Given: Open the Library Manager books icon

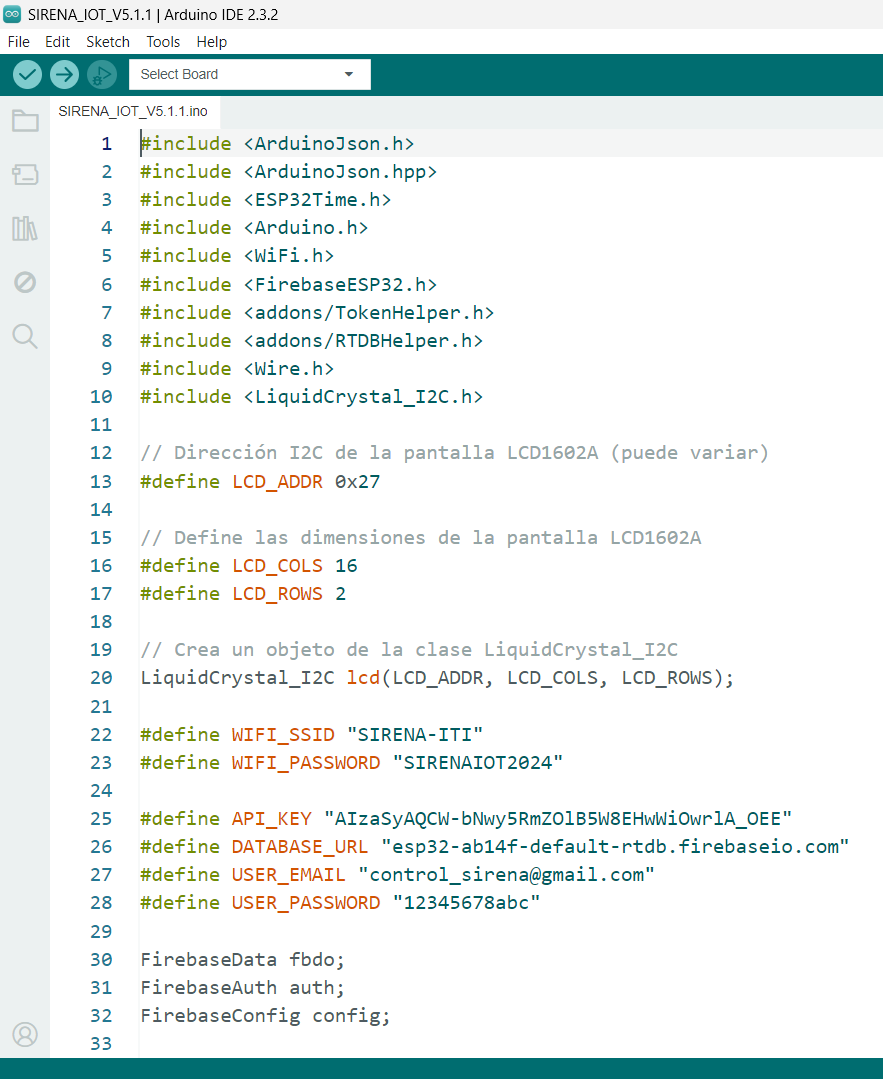Looking at the screenshot, I should [x=25, y=229].
